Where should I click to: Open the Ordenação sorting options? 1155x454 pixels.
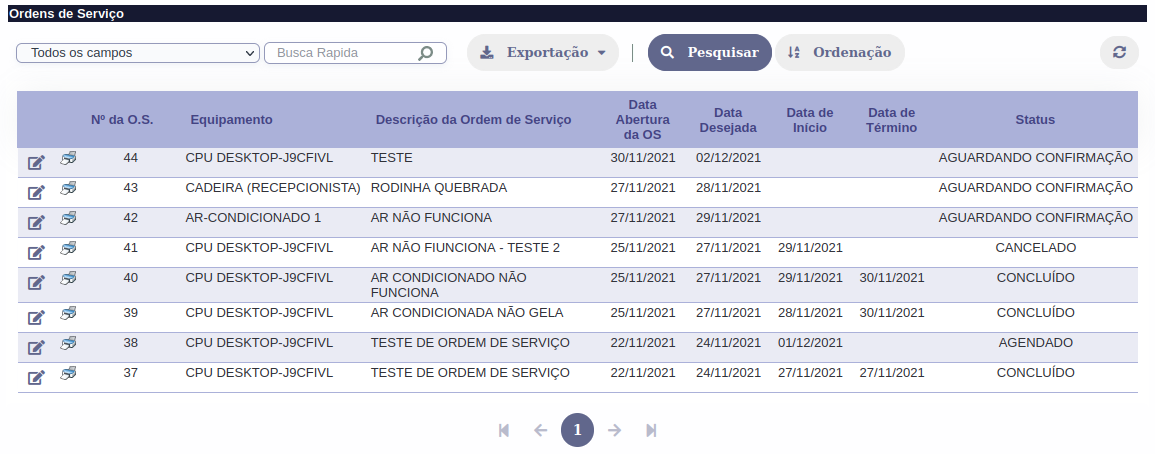[x=840, y=53]
